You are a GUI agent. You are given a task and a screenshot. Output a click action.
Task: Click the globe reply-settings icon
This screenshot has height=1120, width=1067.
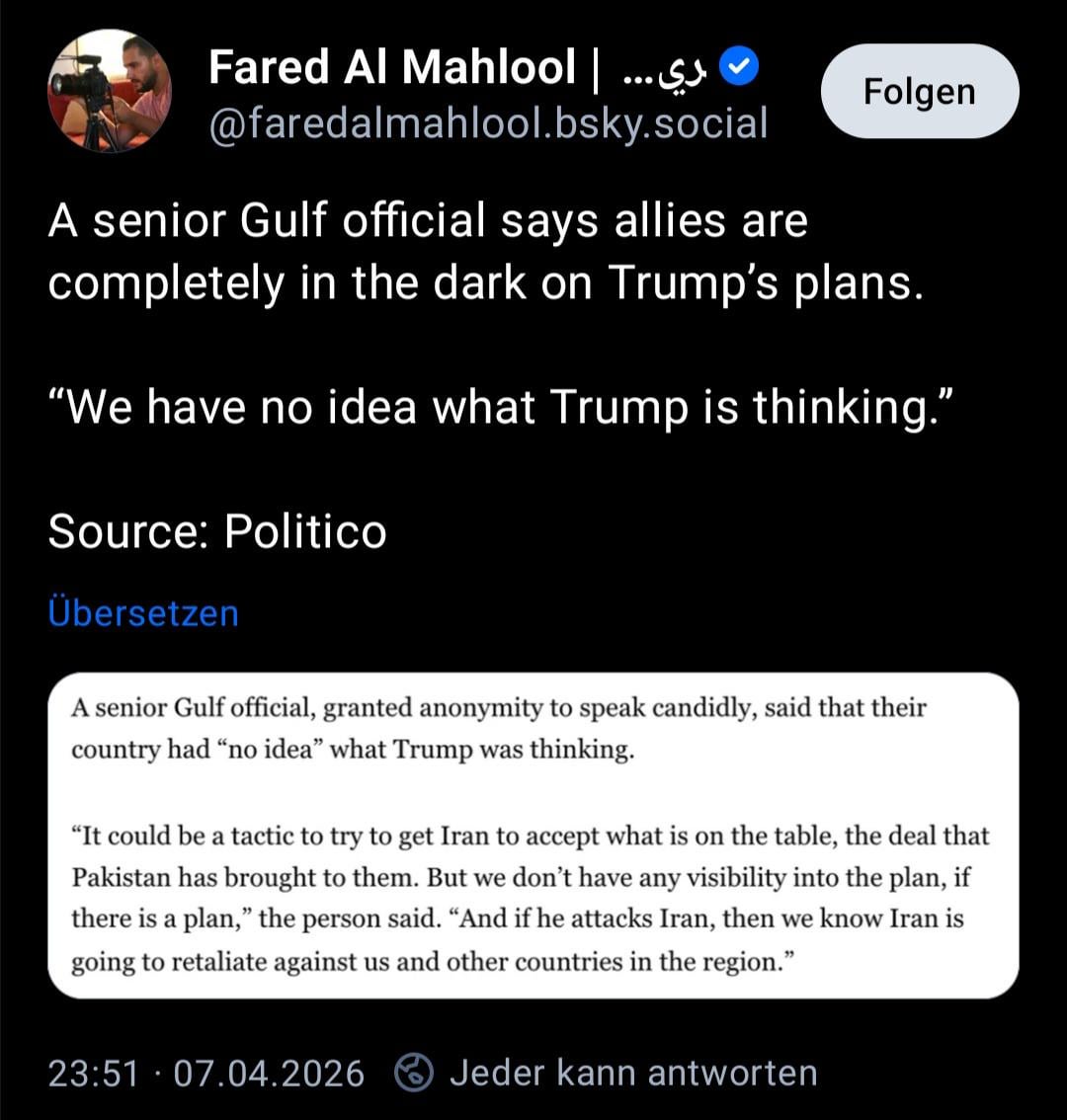(x=414, y=1073)
